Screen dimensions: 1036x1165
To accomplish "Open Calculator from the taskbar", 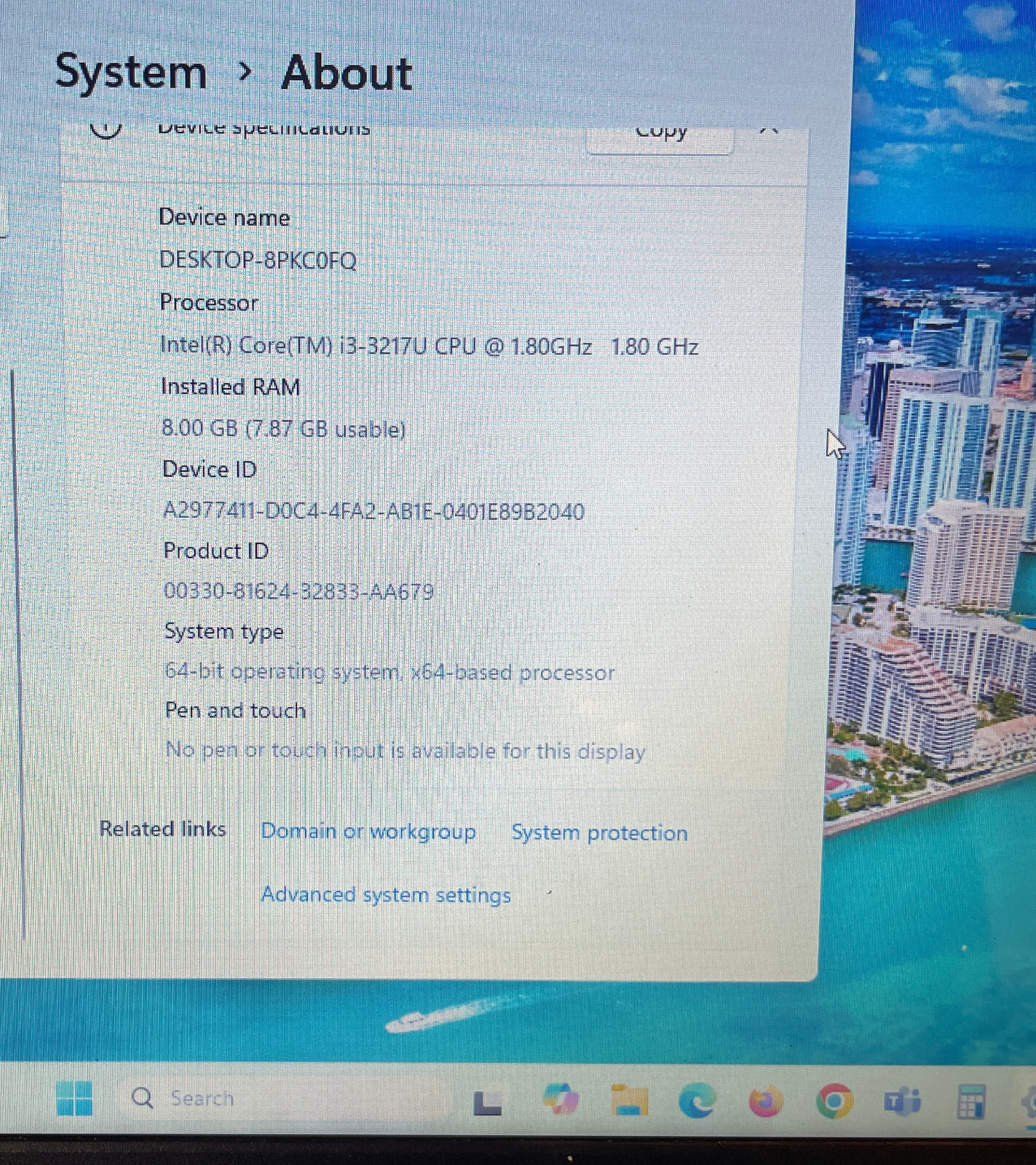I will pos(970,1102).
